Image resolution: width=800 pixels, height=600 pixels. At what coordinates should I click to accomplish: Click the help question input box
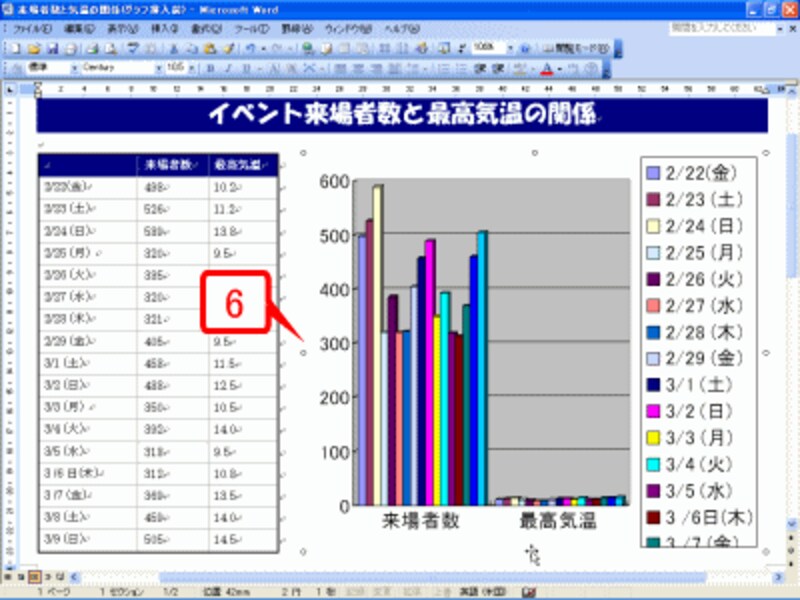tap(721, 28)
